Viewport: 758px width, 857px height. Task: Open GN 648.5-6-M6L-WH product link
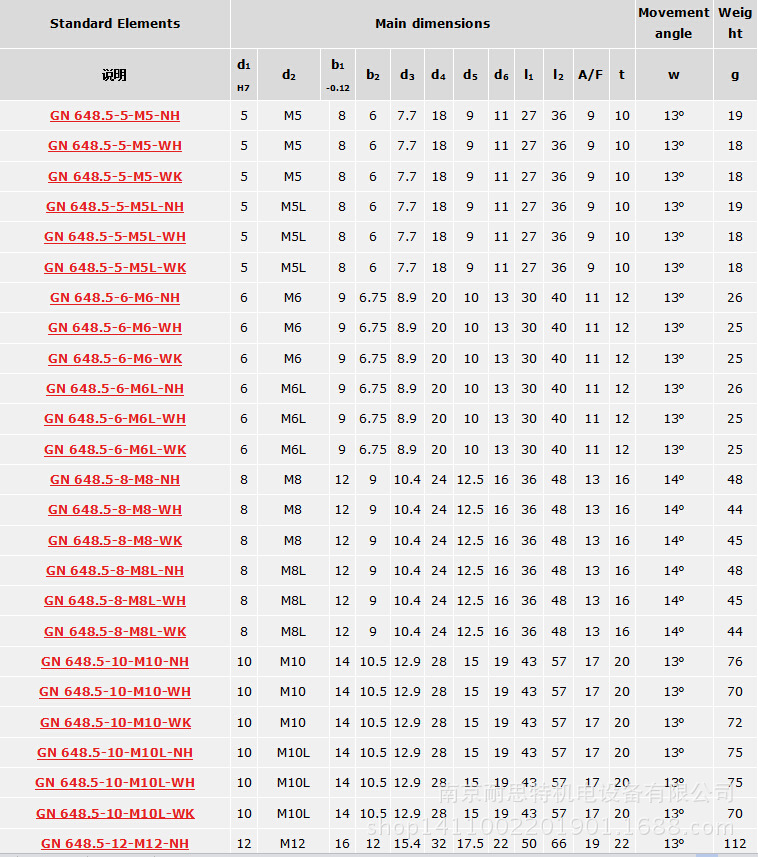(115, 418)
